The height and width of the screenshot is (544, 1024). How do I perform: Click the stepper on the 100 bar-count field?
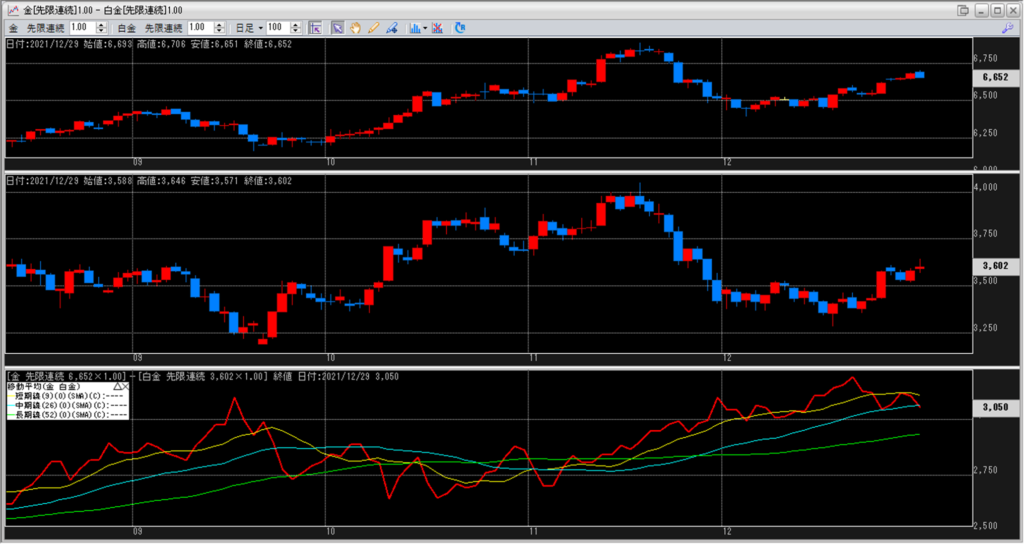tap(296, 28)
